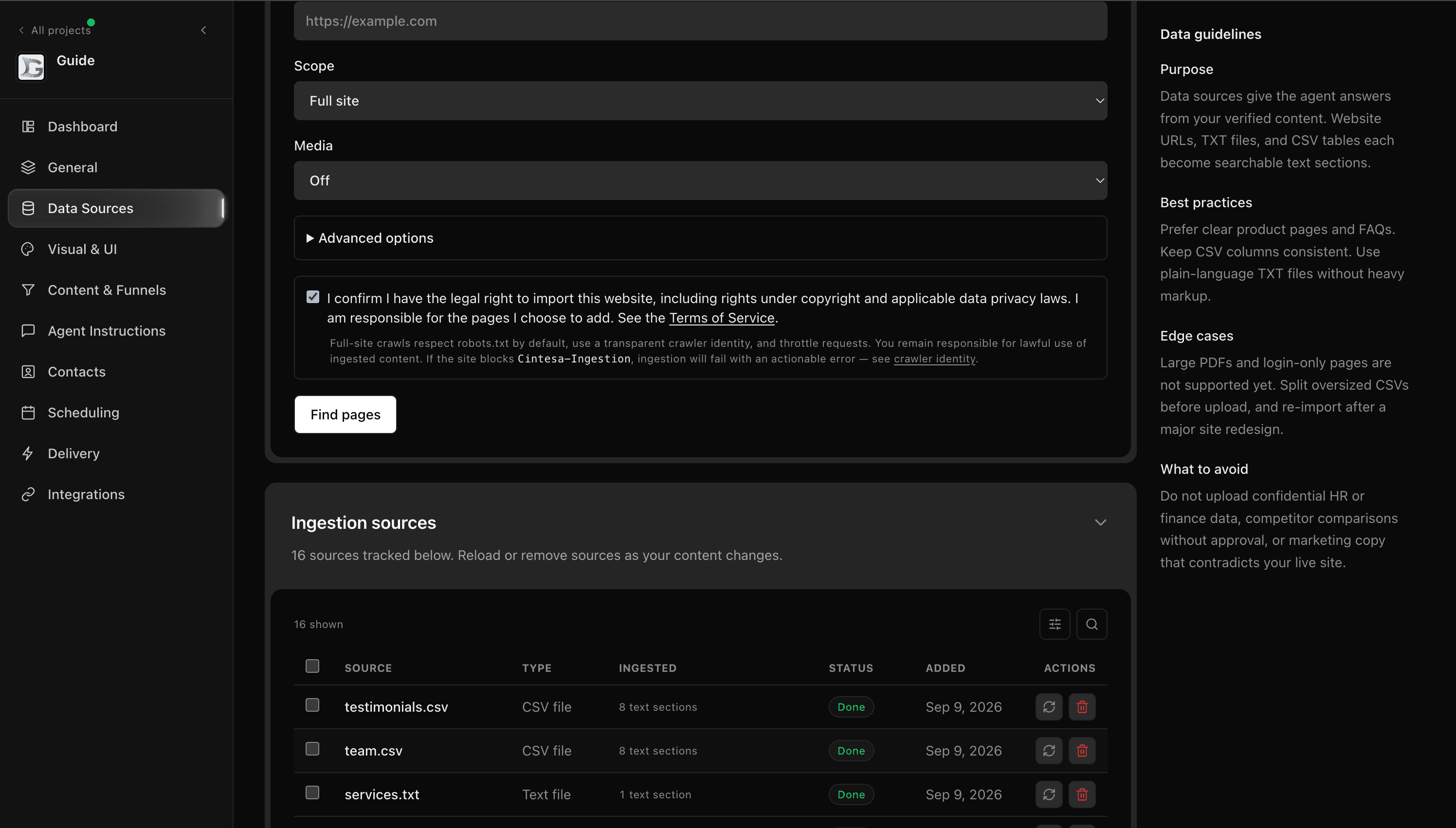1456x828 pixels.
Task: Select all sources with header checkbox
Action: (312, 666)
